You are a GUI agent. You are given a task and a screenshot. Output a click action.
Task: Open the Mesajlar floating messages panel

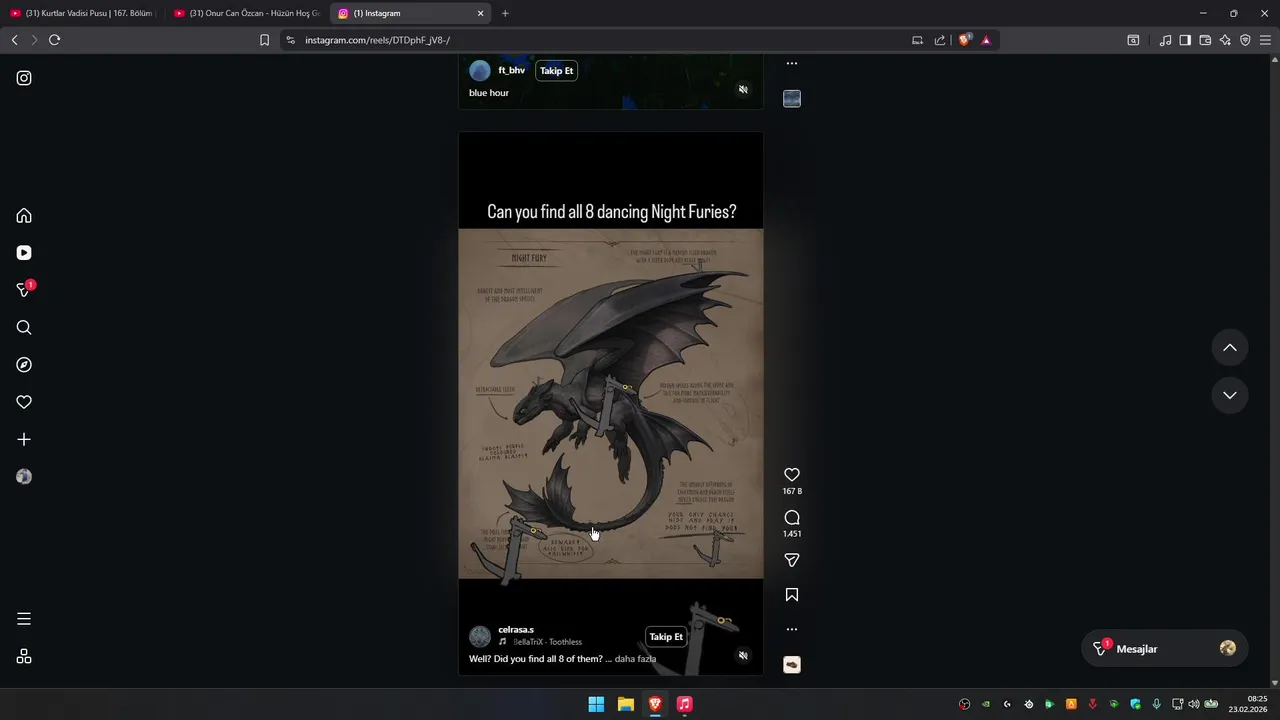(x=1165, y=649)
